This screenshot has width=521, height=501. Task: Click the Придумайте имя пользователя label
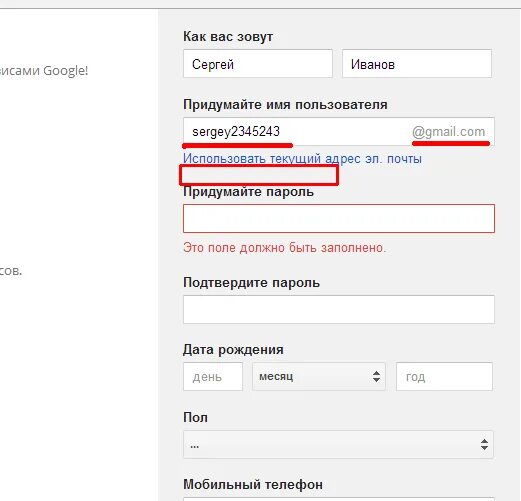(x=285, y=105)
